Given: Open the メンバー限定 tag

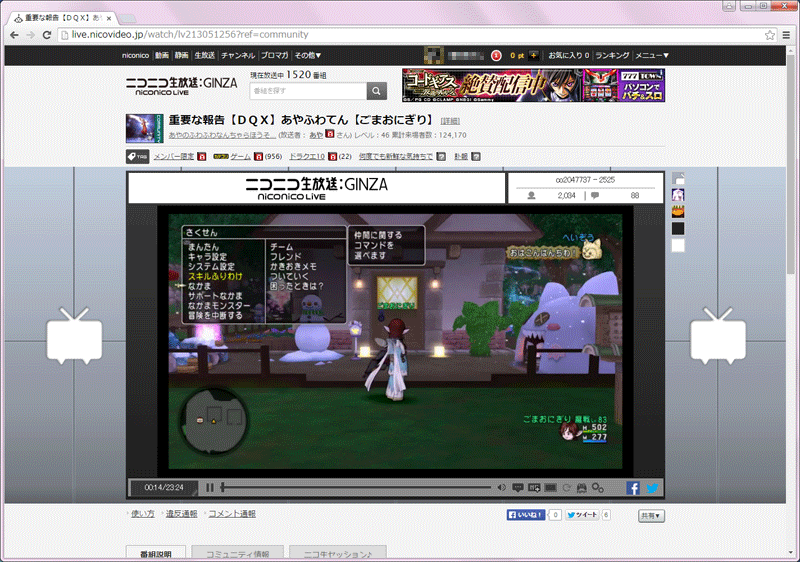Looking at the screenshot, I should (173, 157).
